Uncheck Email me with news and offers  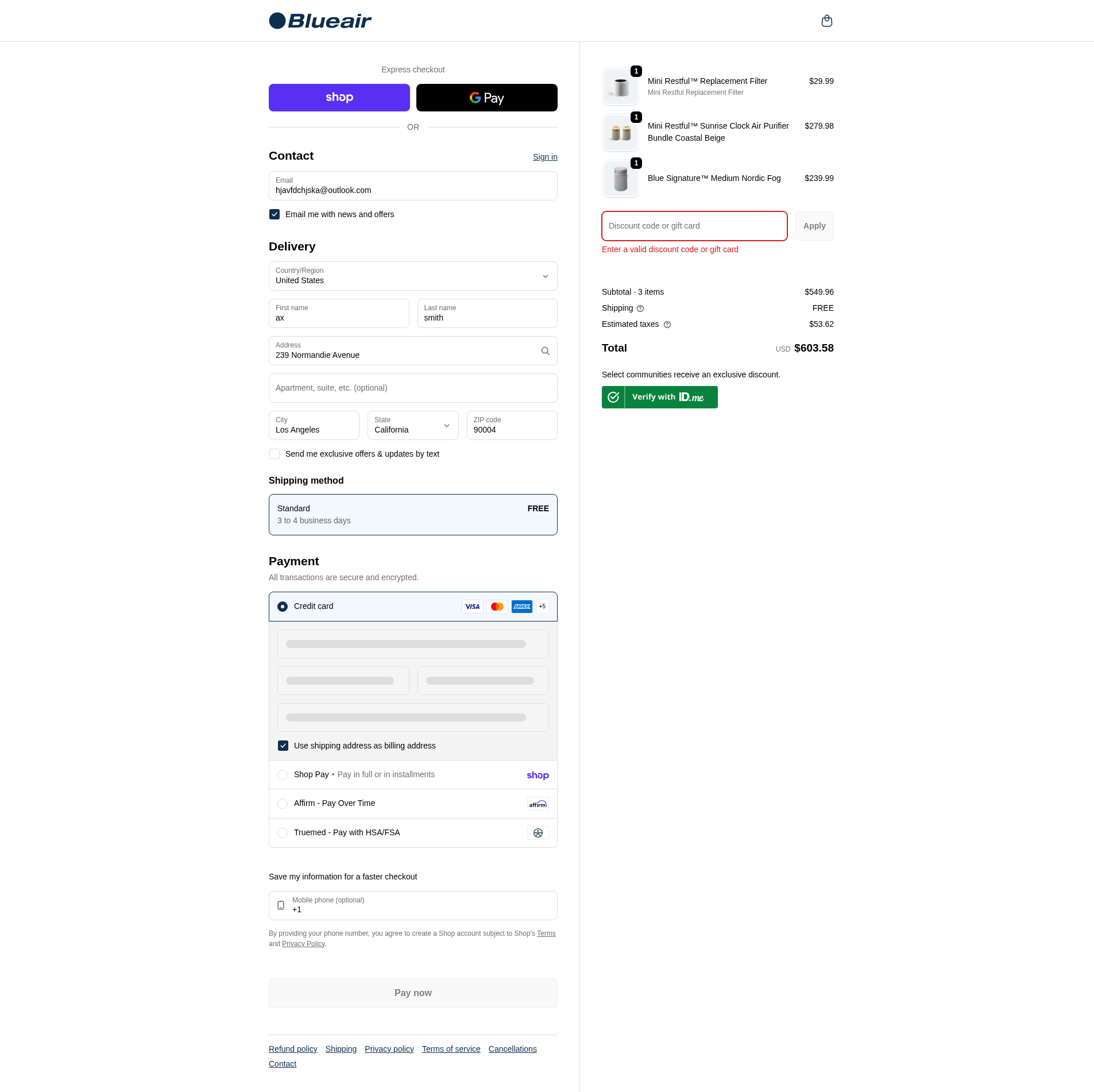[275, 214]
